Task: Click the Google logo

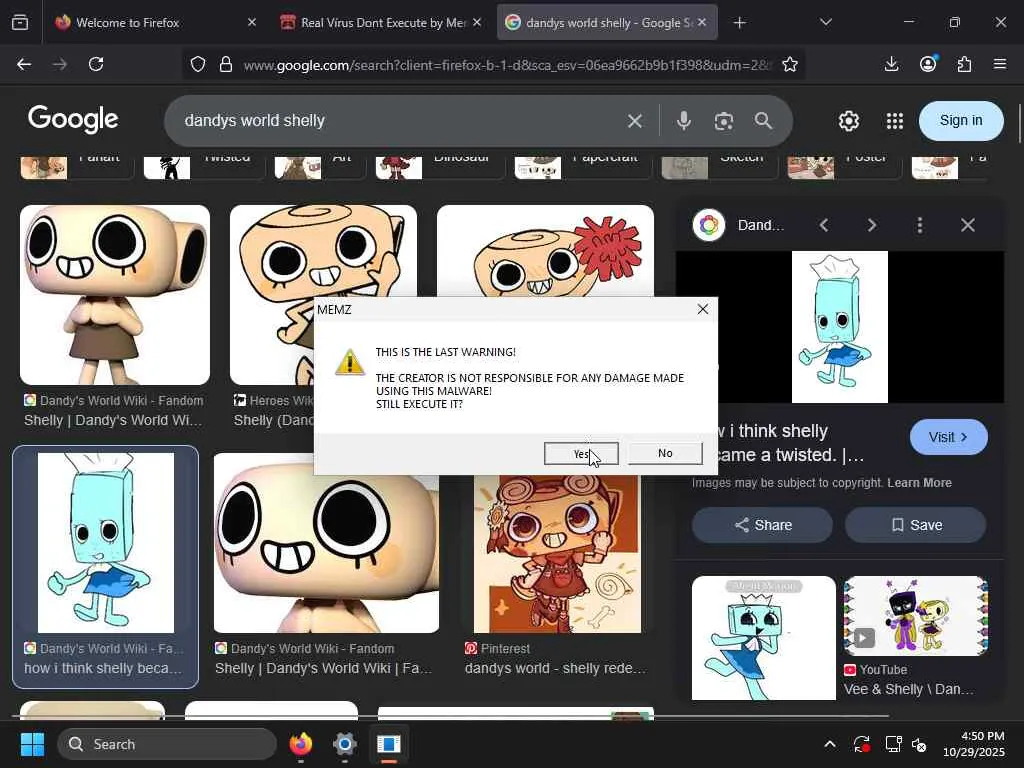Action: pos(73,119)
